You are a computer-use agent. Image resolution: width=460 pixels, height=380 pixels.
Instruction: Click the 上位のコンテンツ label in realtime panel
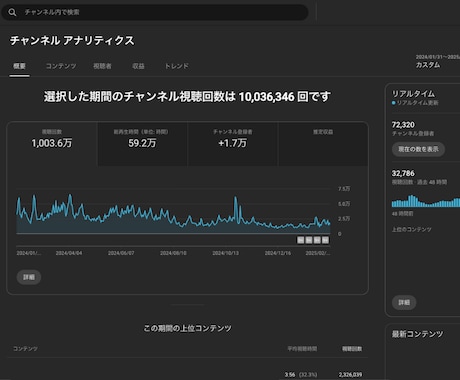pos(411,229)
